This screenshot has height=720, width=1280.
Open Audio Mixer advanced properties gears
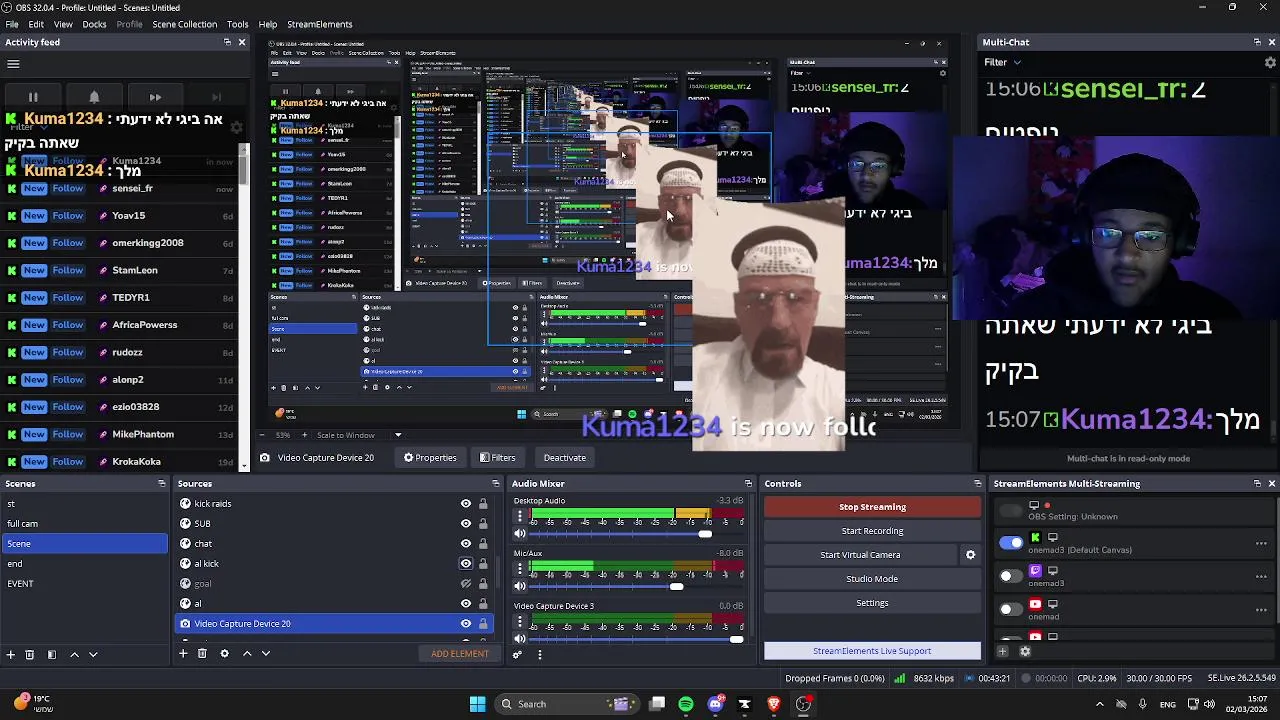(517, 655)
